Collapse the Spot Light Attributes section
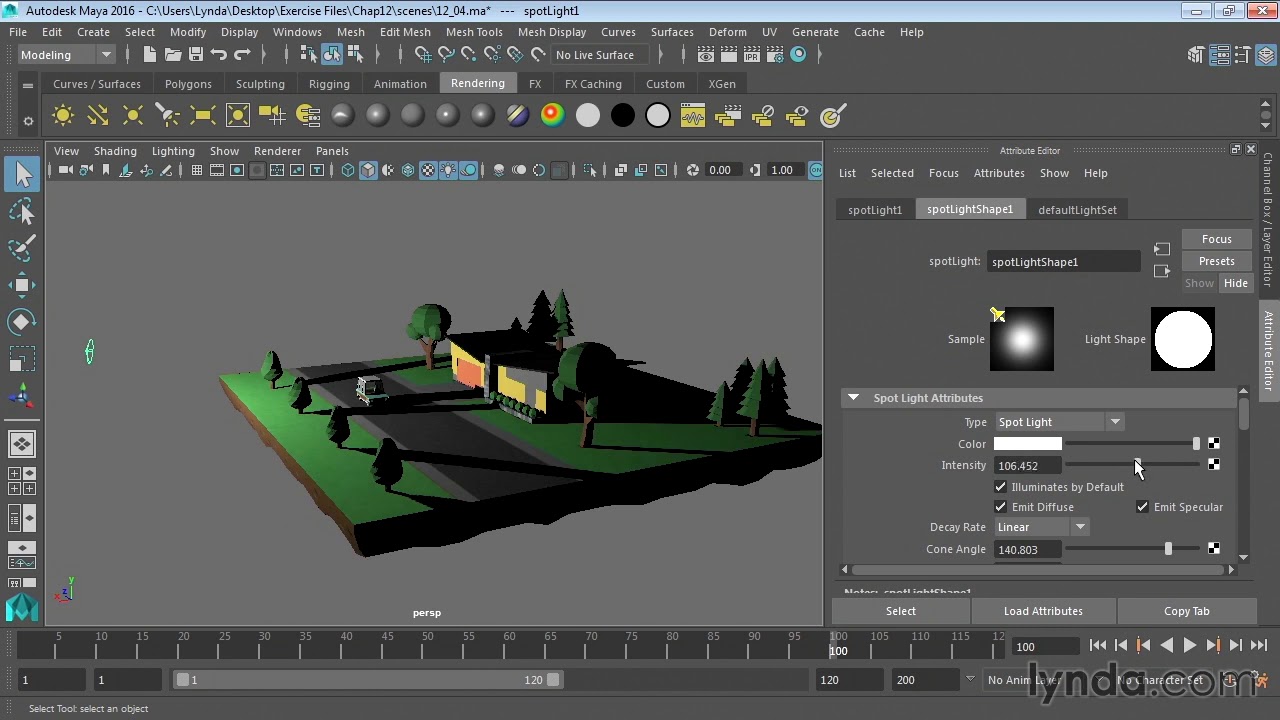Screen dimensions: 1280x720 point(853,398)
